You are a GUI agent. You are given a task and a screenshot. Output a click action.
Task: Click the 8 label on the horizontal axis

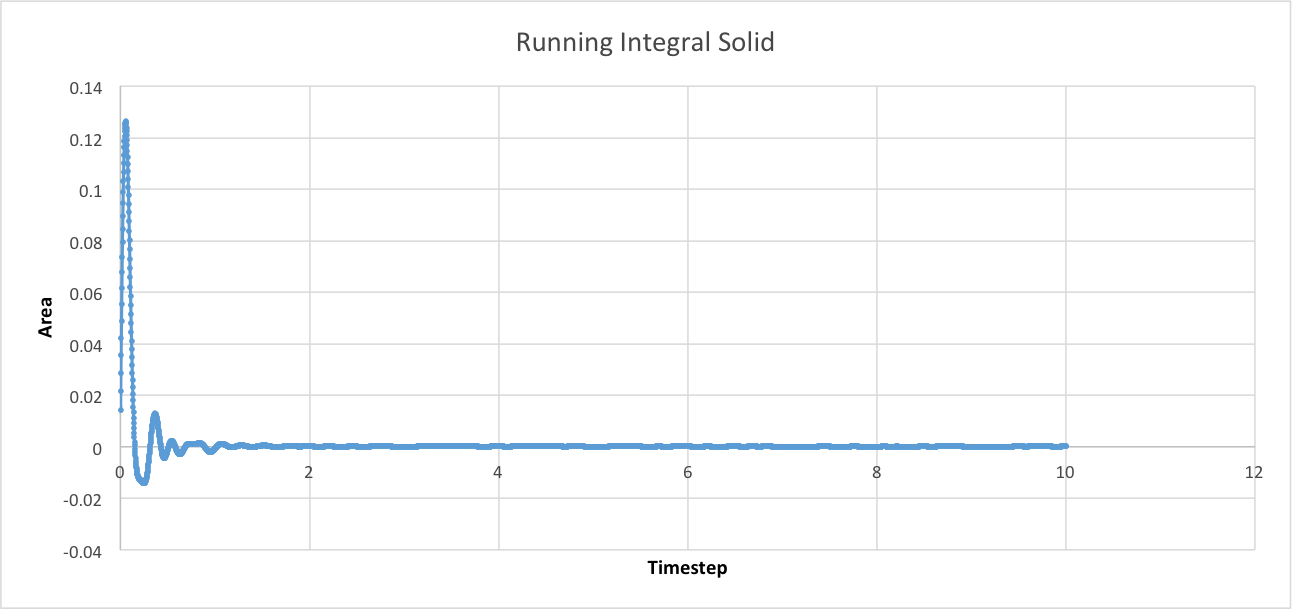pos(876,473)
